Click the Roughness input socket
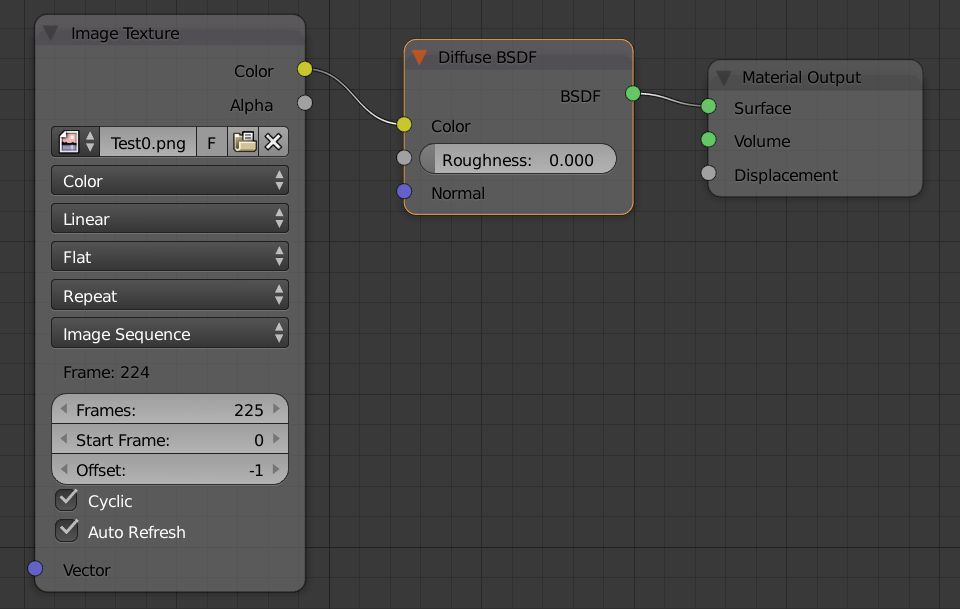 404,158
